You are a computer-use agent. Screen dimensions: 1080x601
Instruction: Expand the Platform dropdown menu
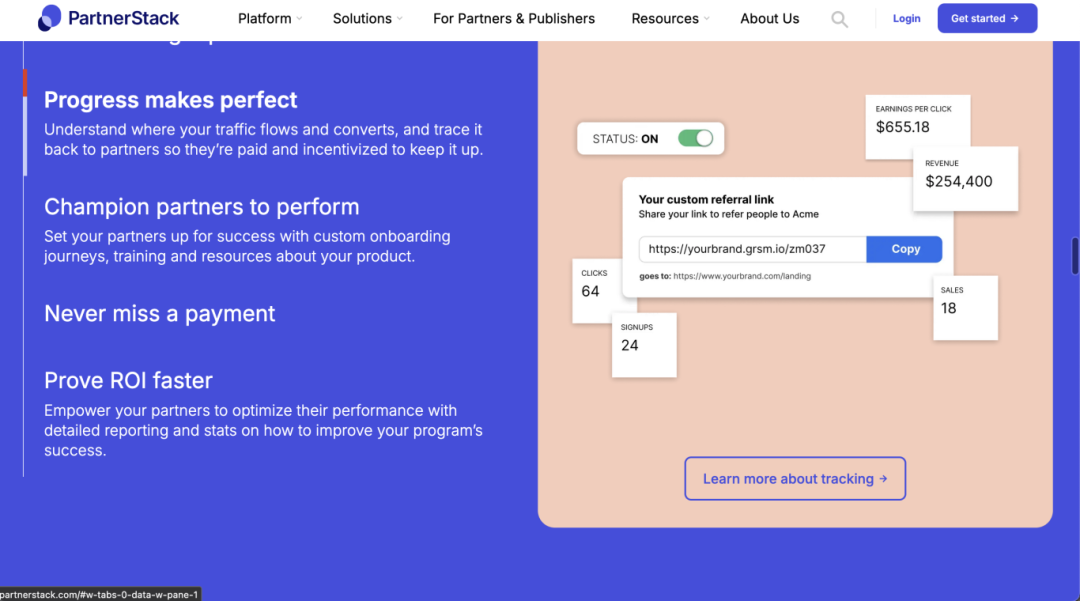(x=270, y=19)
